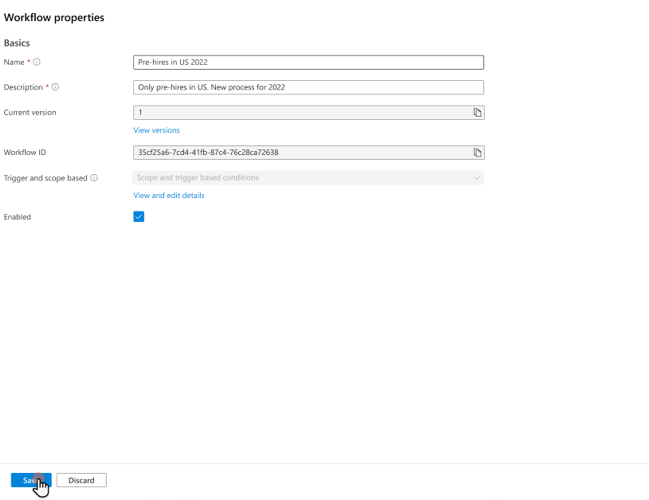Screen dimensions: 649x500
Task: Click into the Description text field
Action: (308, 87)
